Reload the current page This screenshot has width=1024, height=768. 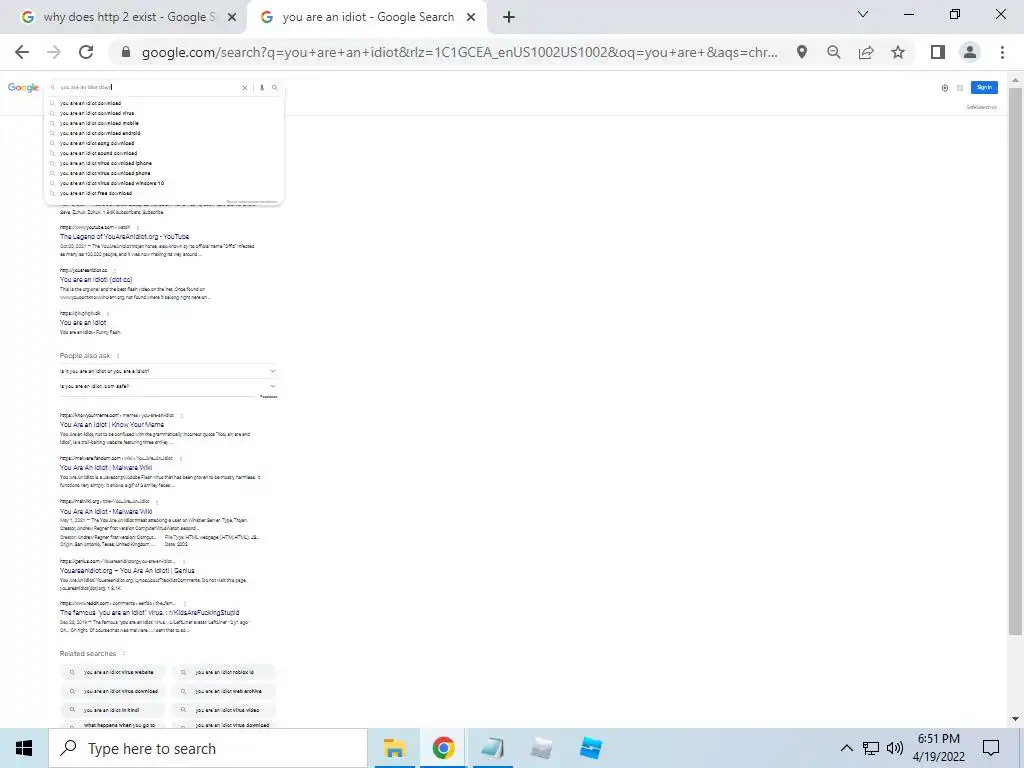[x=86, y=52]
